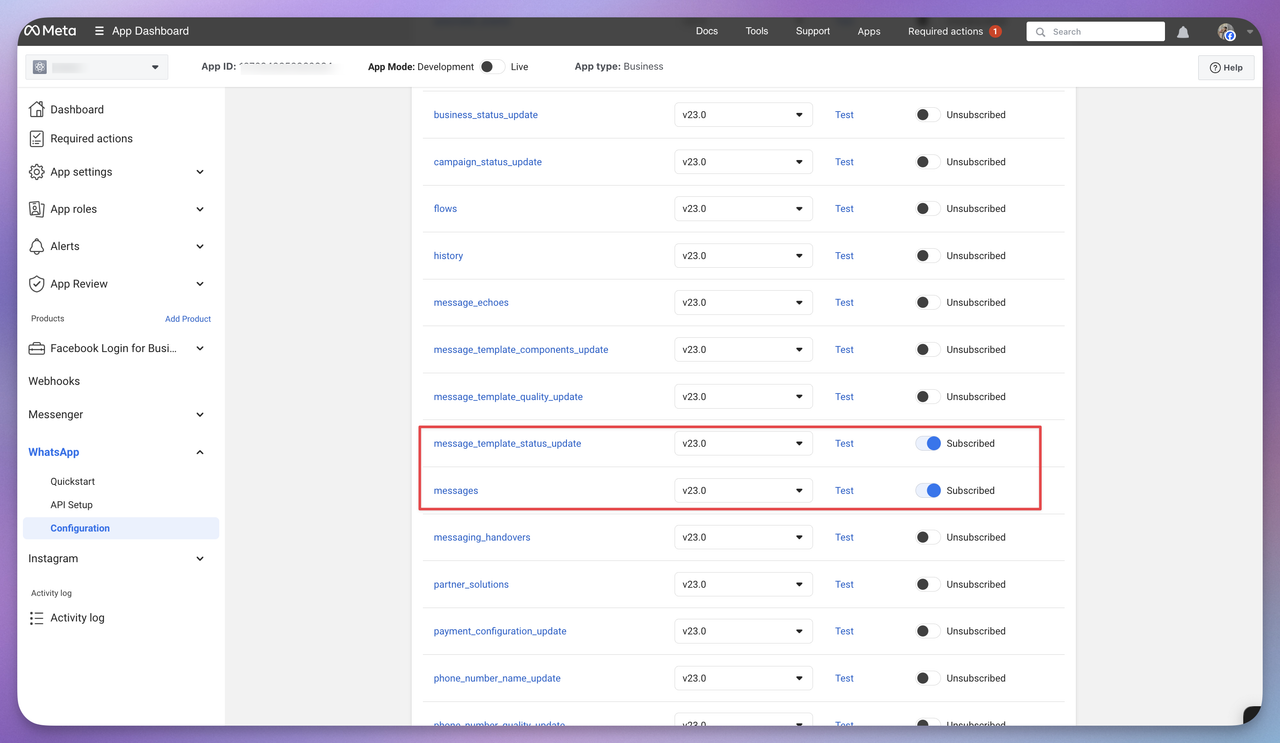Subscribe to campaign_status_update field
Image resolution: width=1280 pixels, height=743 pixels.
pyautogui.click(x=927, y=162)
